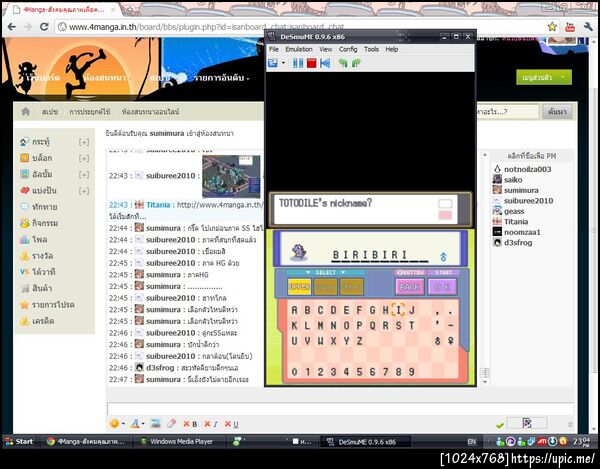
Task: Click the rotate left green arrow icon
Action: (x=343, y=63)
